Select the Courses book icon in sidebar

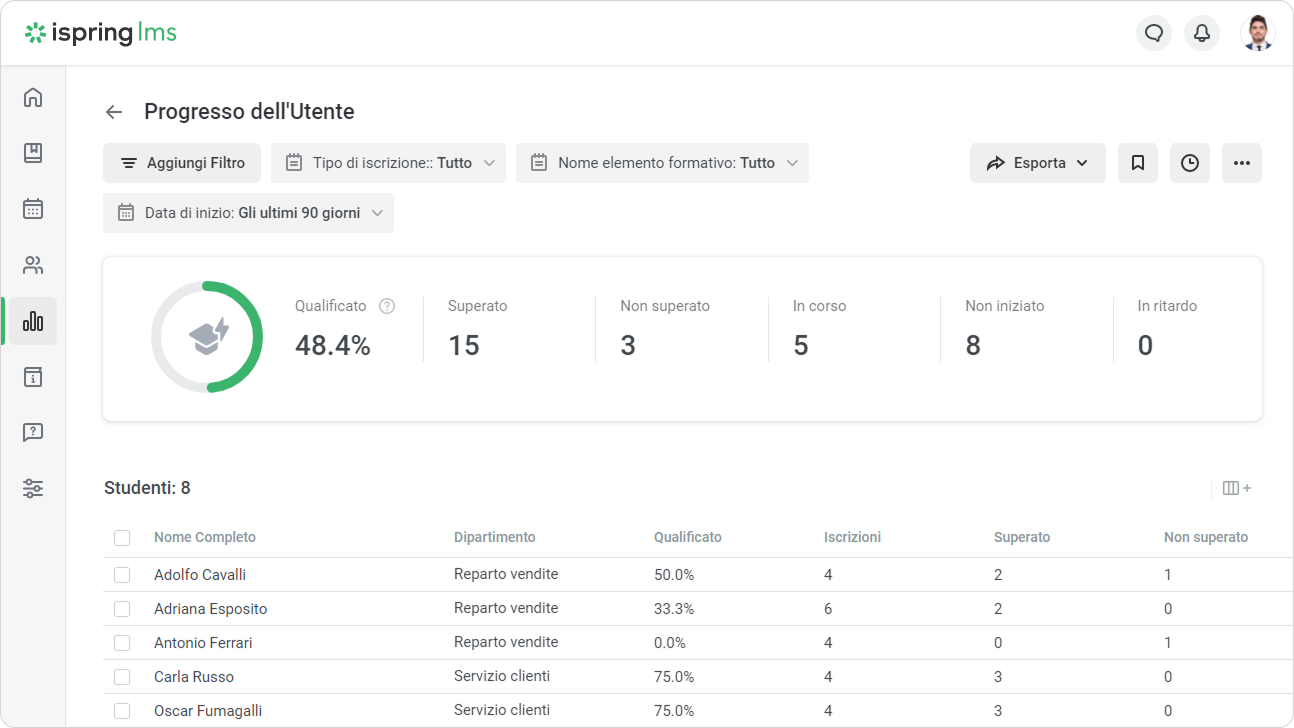point(33,153)
